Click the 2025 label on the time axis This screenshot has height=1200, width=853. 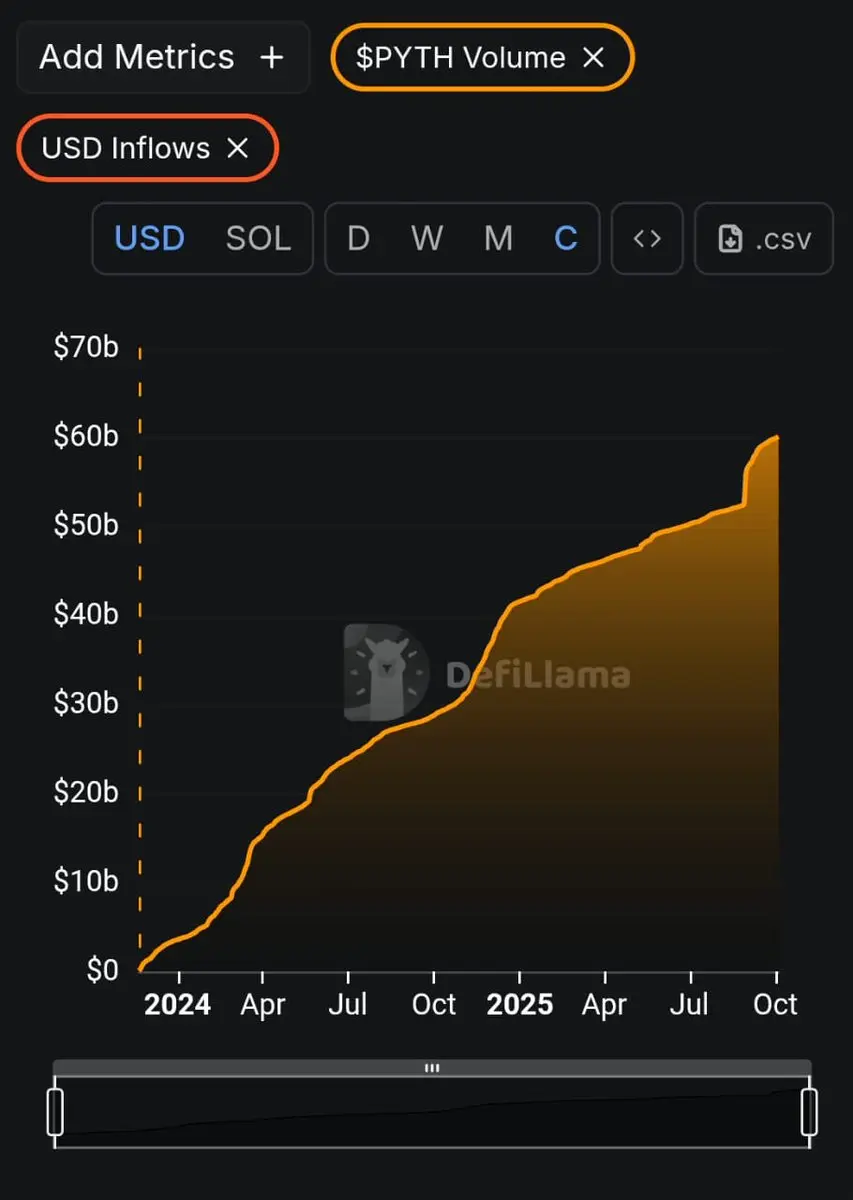click(x=519, y=1004)
